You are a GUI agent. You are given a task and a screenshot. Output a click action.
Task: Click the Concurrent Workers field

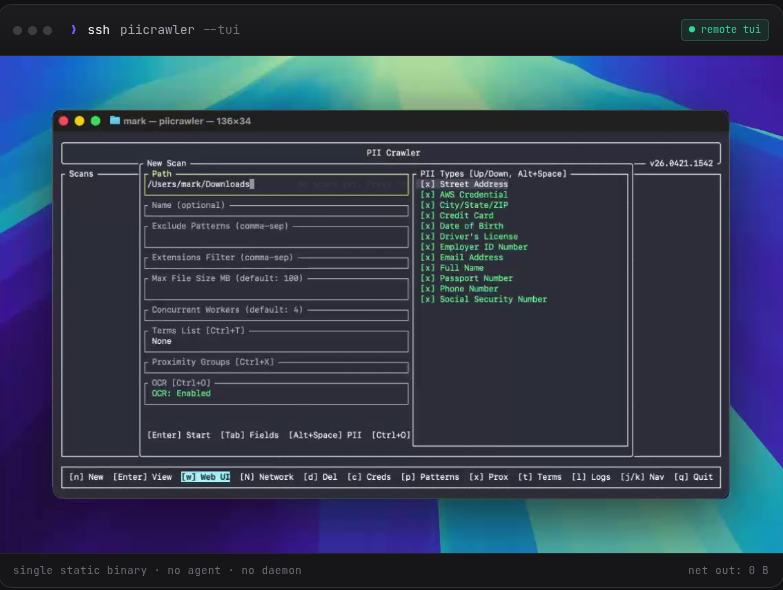pyautogui.click(x=276, y=315)
